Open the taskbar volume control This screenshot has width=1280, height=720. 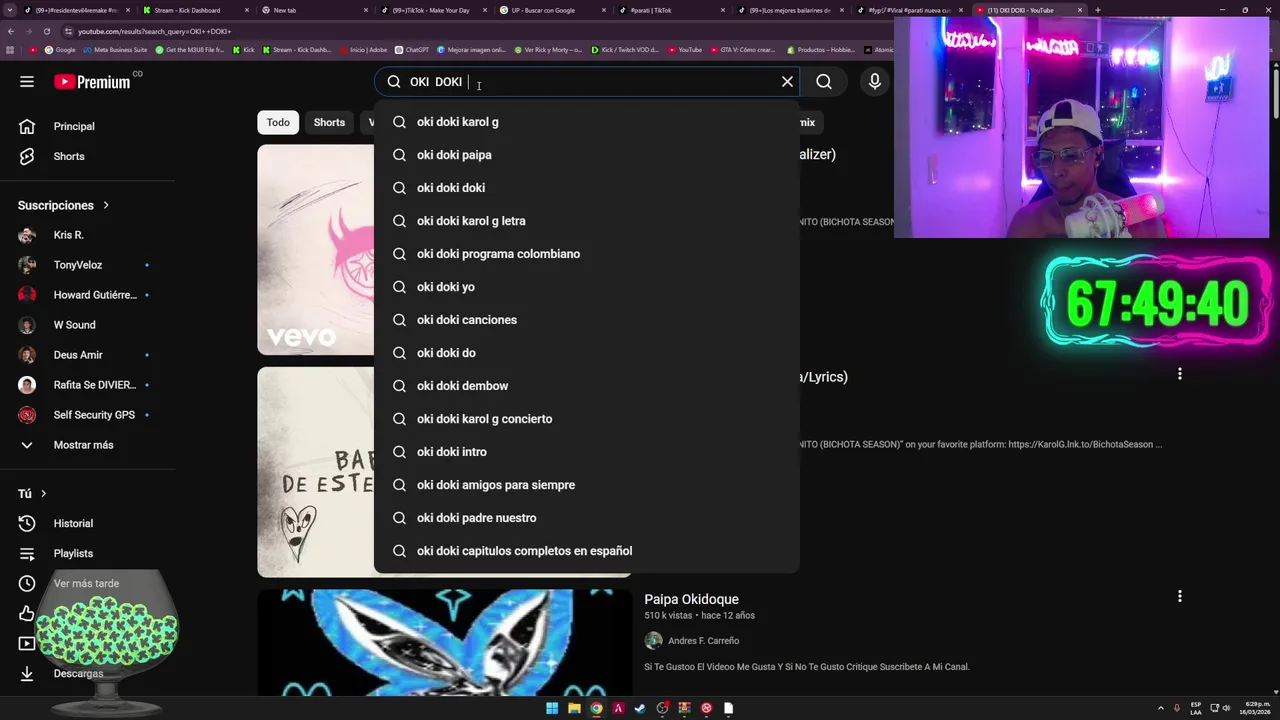[1226, 708]
